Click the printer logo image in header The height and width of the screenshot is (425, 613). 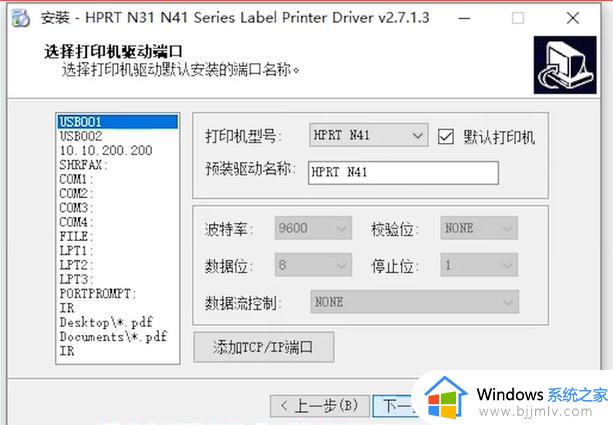coord(565,65)
